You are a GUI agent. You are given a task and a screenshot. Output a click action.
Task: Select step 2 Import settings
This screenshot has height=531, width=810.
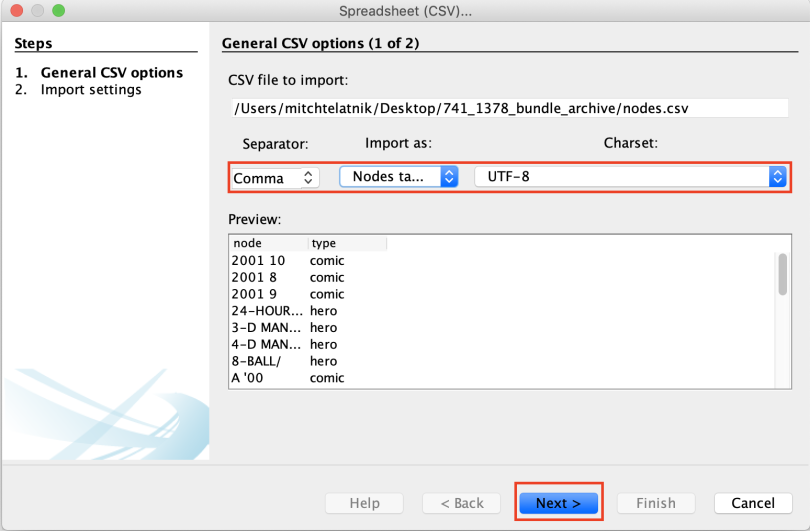(91, 90)
